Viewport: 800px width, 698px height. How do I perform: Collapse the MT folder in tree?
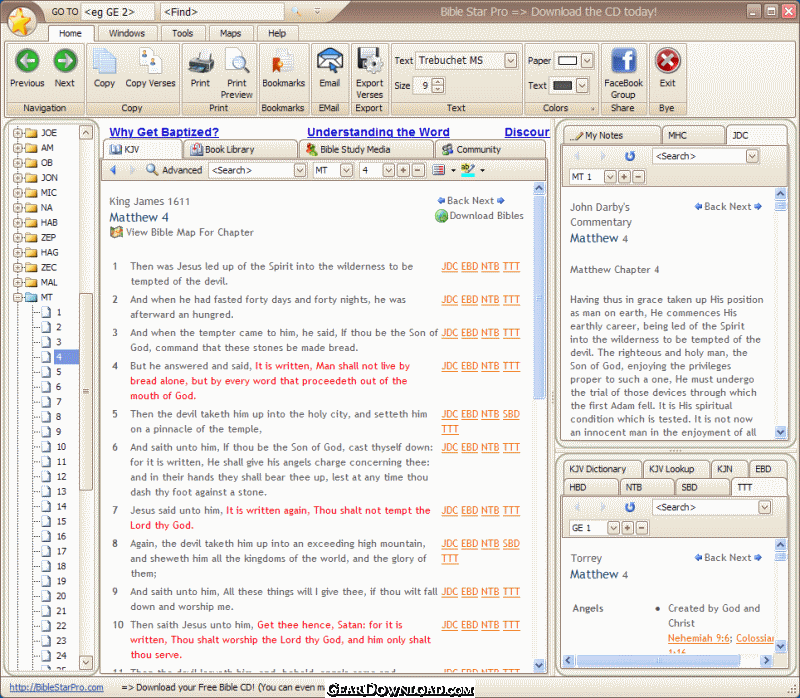pyautogui.click(x=17, y=297)
